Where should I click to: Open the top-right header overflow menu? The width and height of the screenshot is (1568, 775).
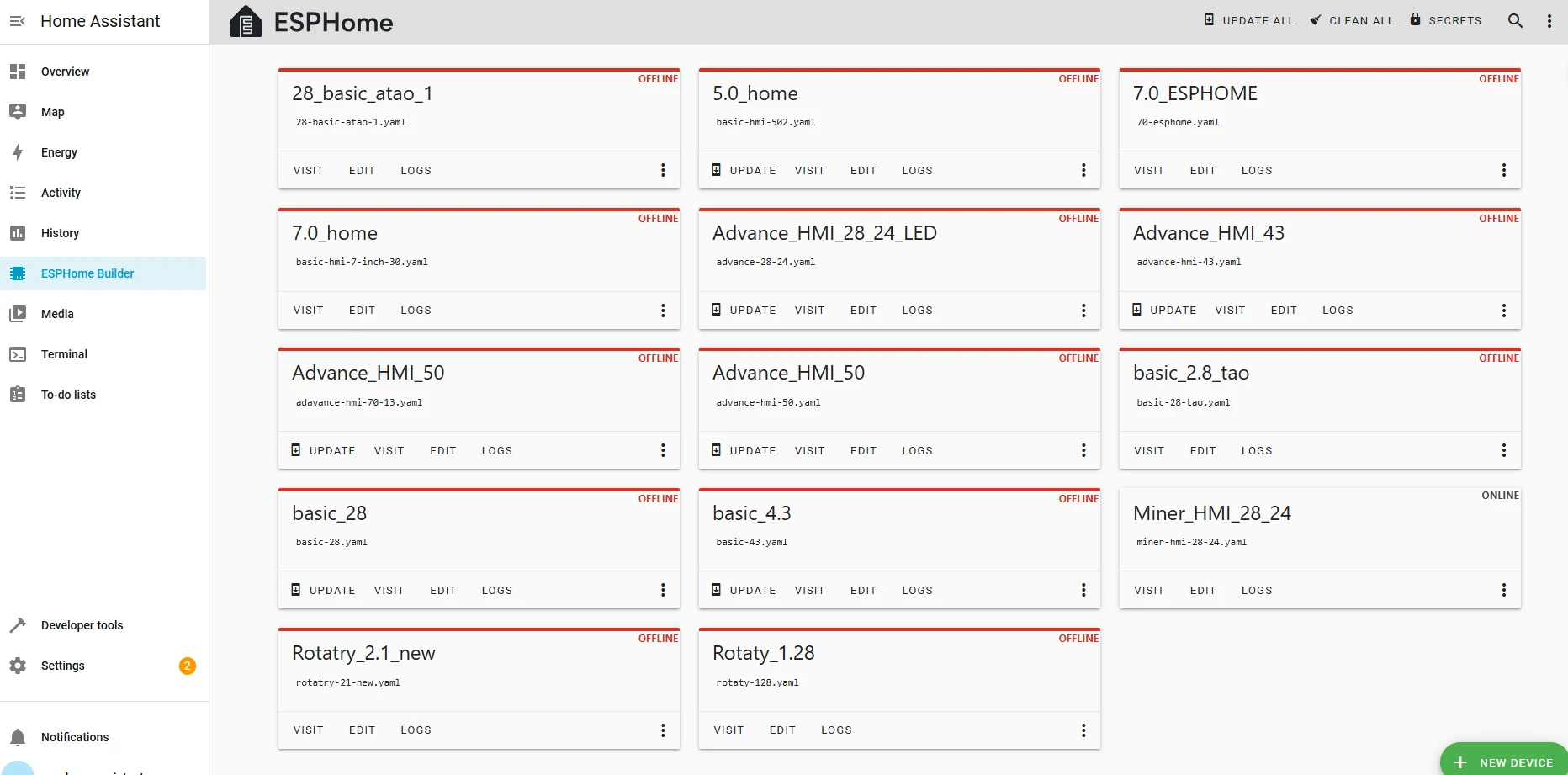(x=1549, y=21)
